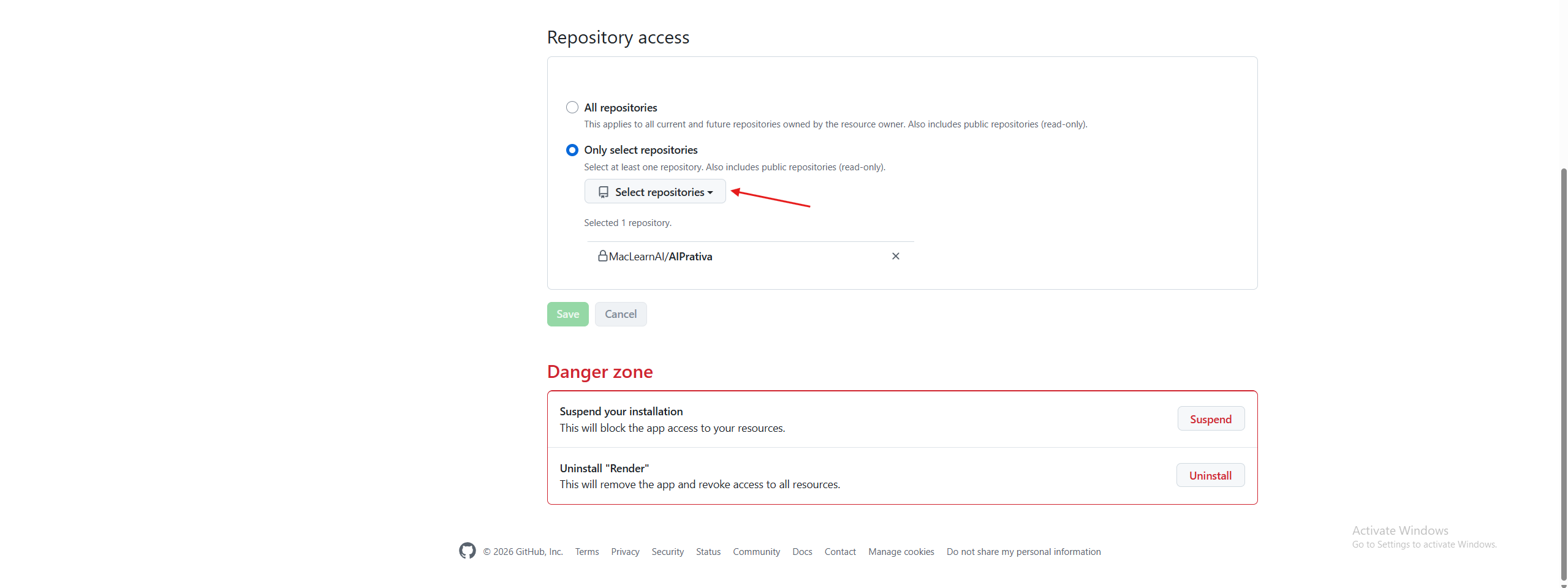The width and height of the screenshot is (1568, 588).
Task: Choose the Only select repositories radio option
Action: pyautogui.click(x=572, y=150)
